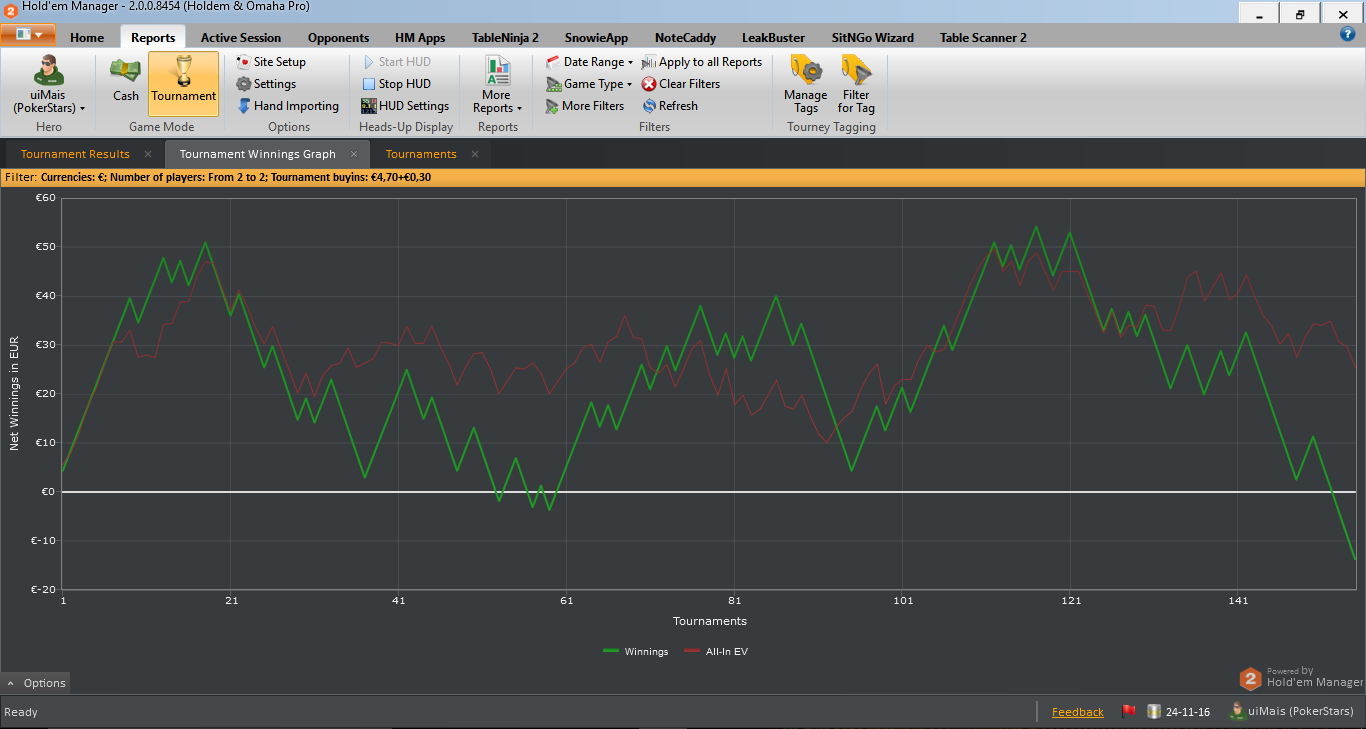Click the Net Winnings in EUR axis label
The image size is (1366, 729).
point(14,394)
